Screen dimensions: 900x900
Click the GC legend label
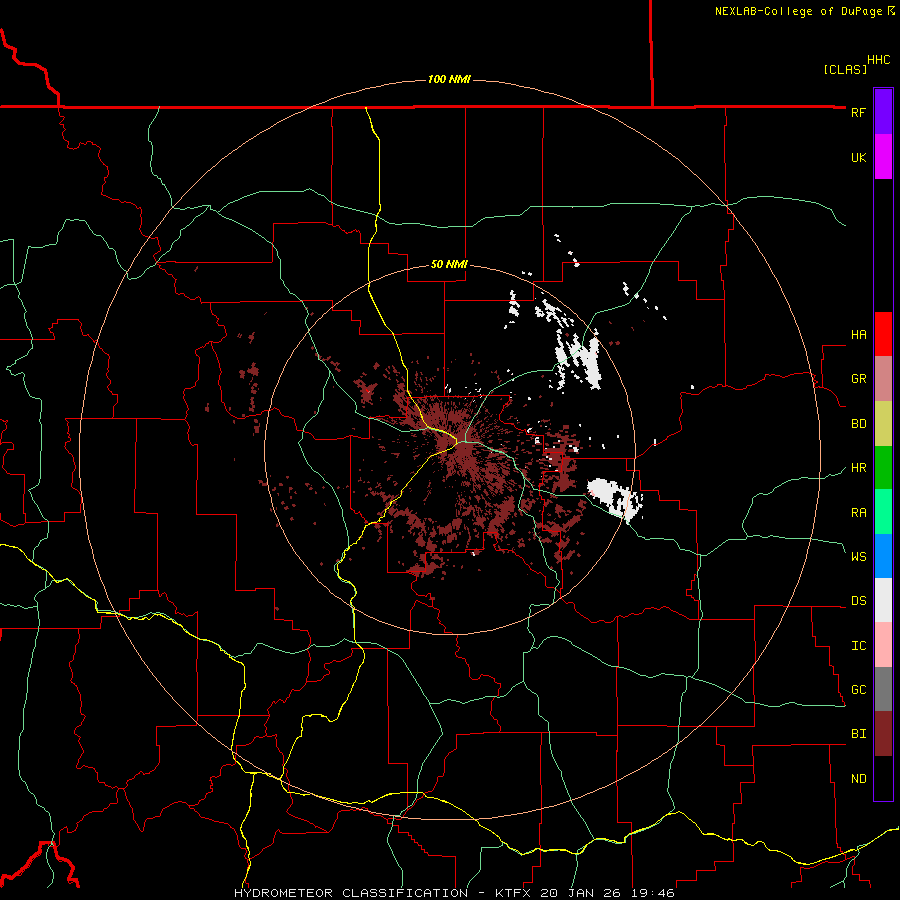pos(858,689)
